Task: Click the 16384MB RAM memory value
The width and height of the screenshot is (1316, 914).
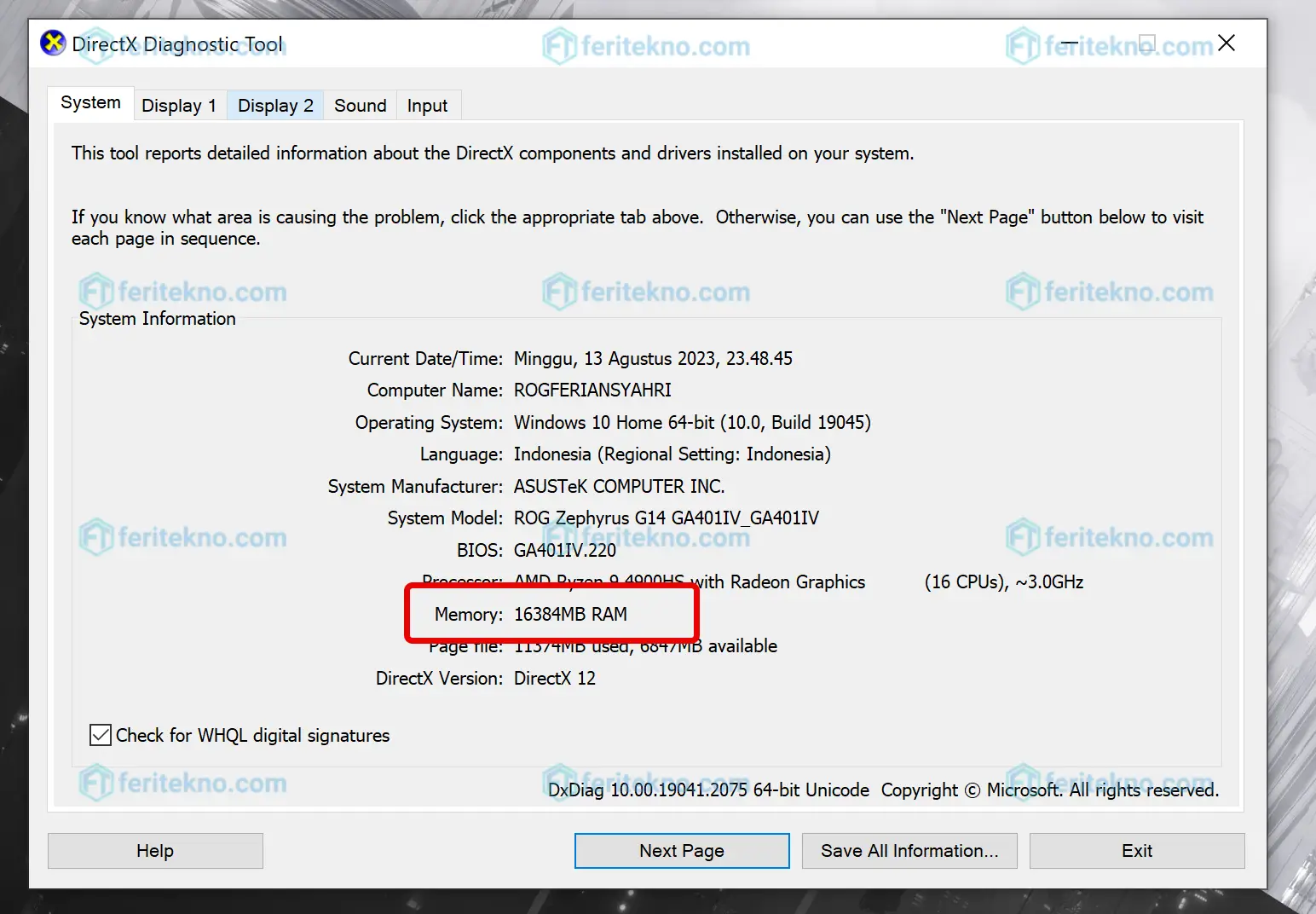Action: click(x=570, y=615)
